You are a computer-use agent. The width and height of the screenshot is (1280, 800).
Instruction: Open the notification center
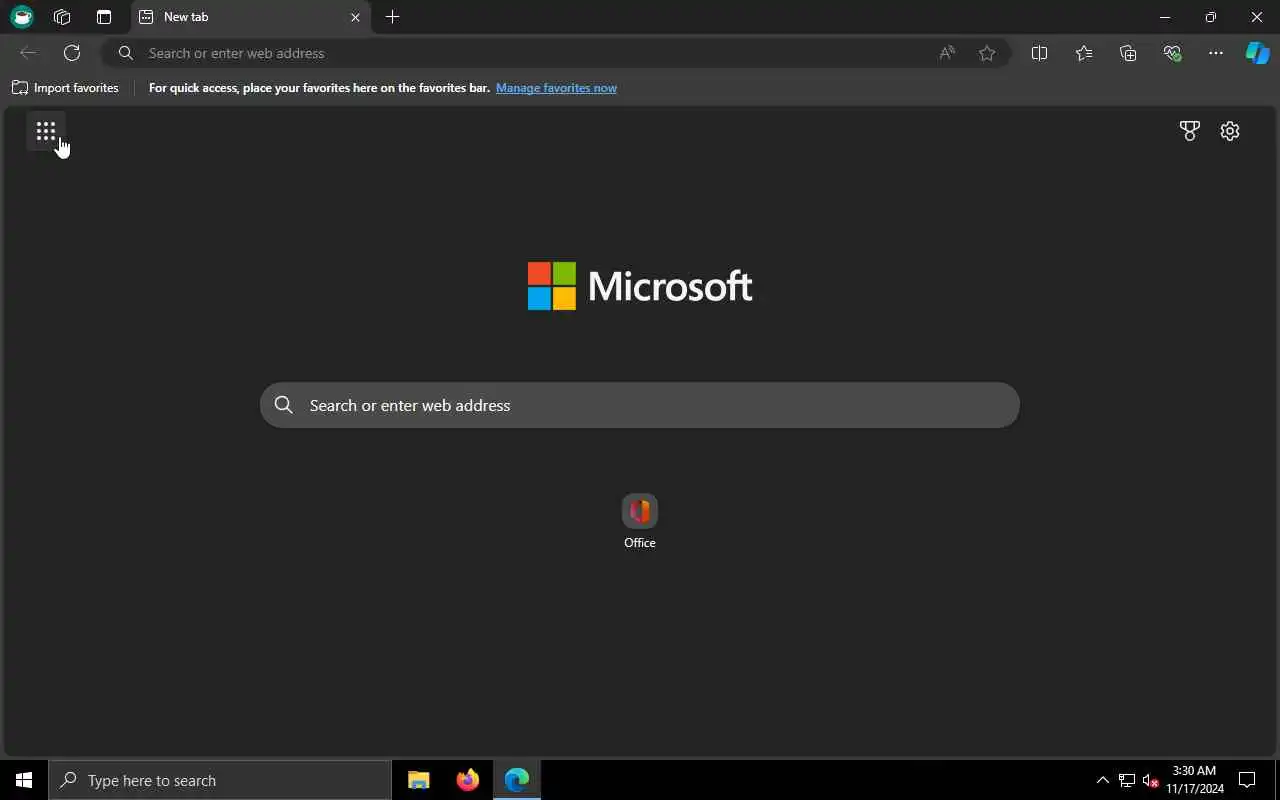[x=1247, y=780]
